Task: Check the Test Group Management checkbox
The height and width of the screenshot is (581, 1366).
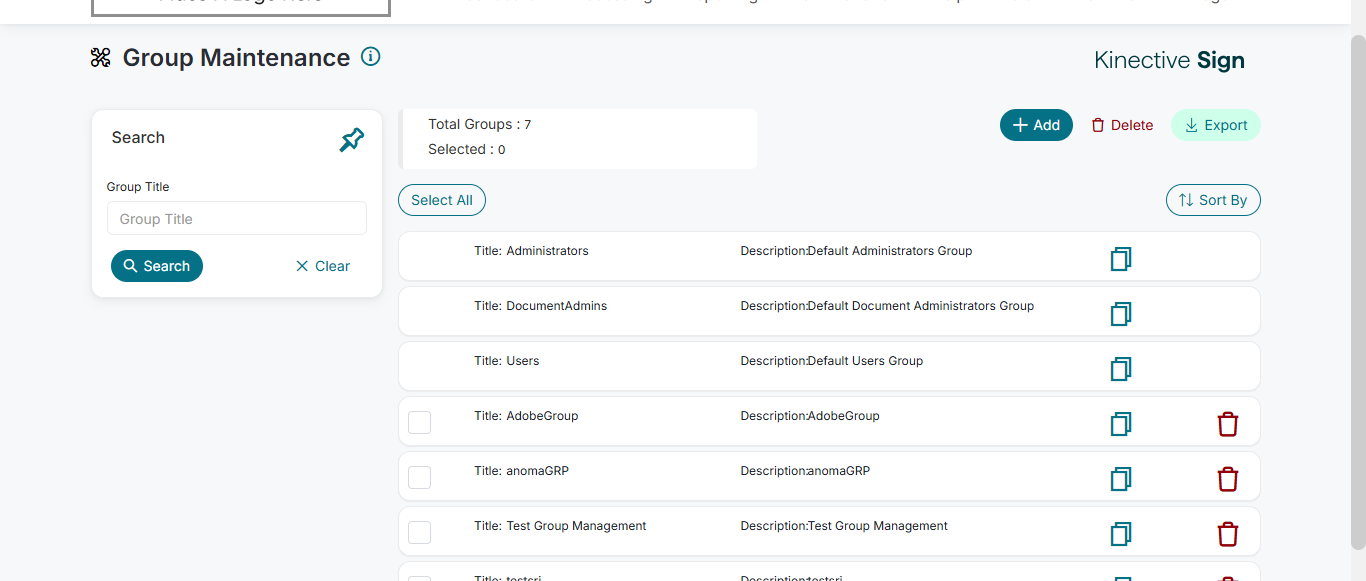Action: pyautogui.click(x=420, y=532)
